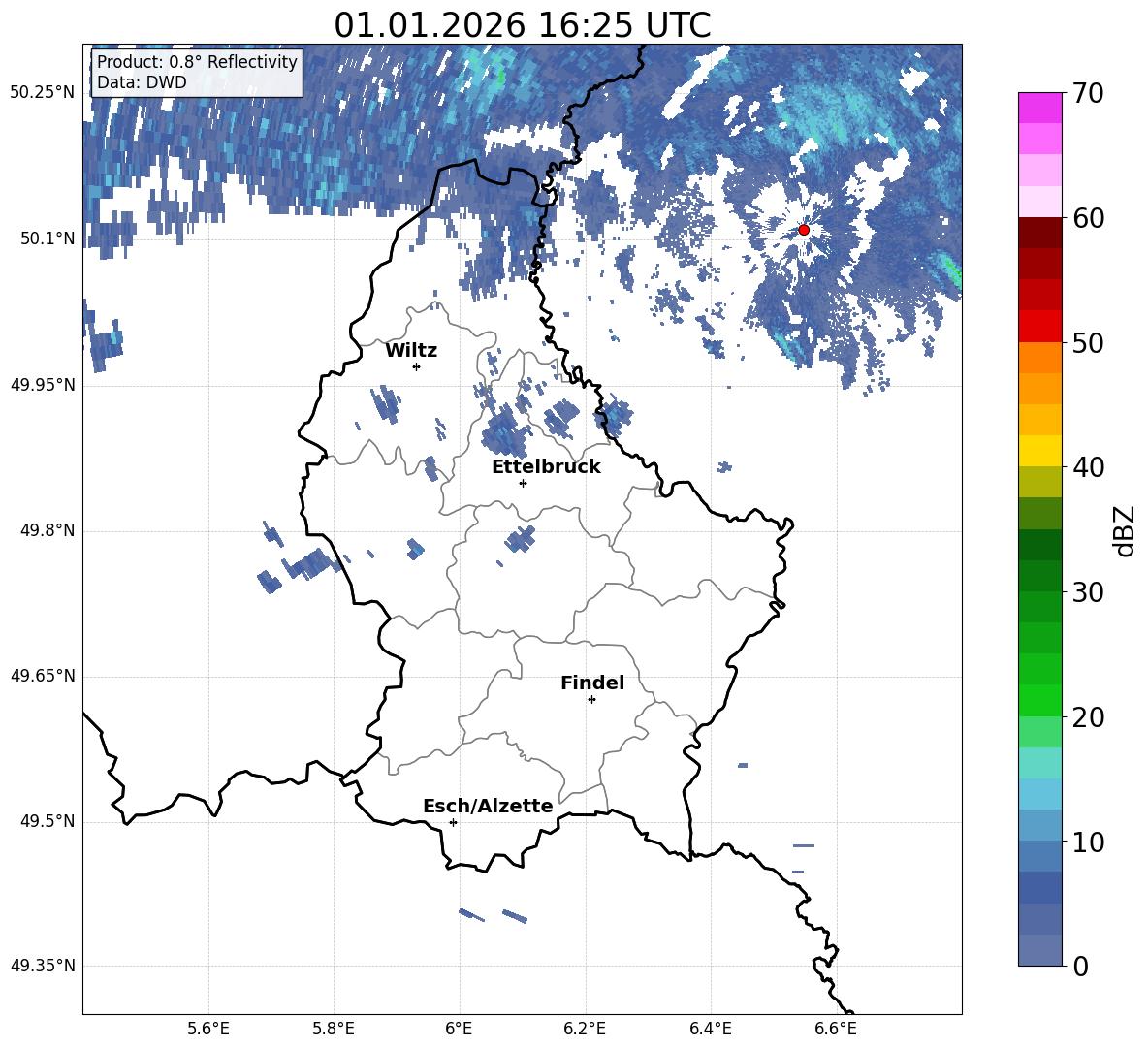Click the colorbar tick label 10
1148x1048 pixels.
(x=1088, y=842)
